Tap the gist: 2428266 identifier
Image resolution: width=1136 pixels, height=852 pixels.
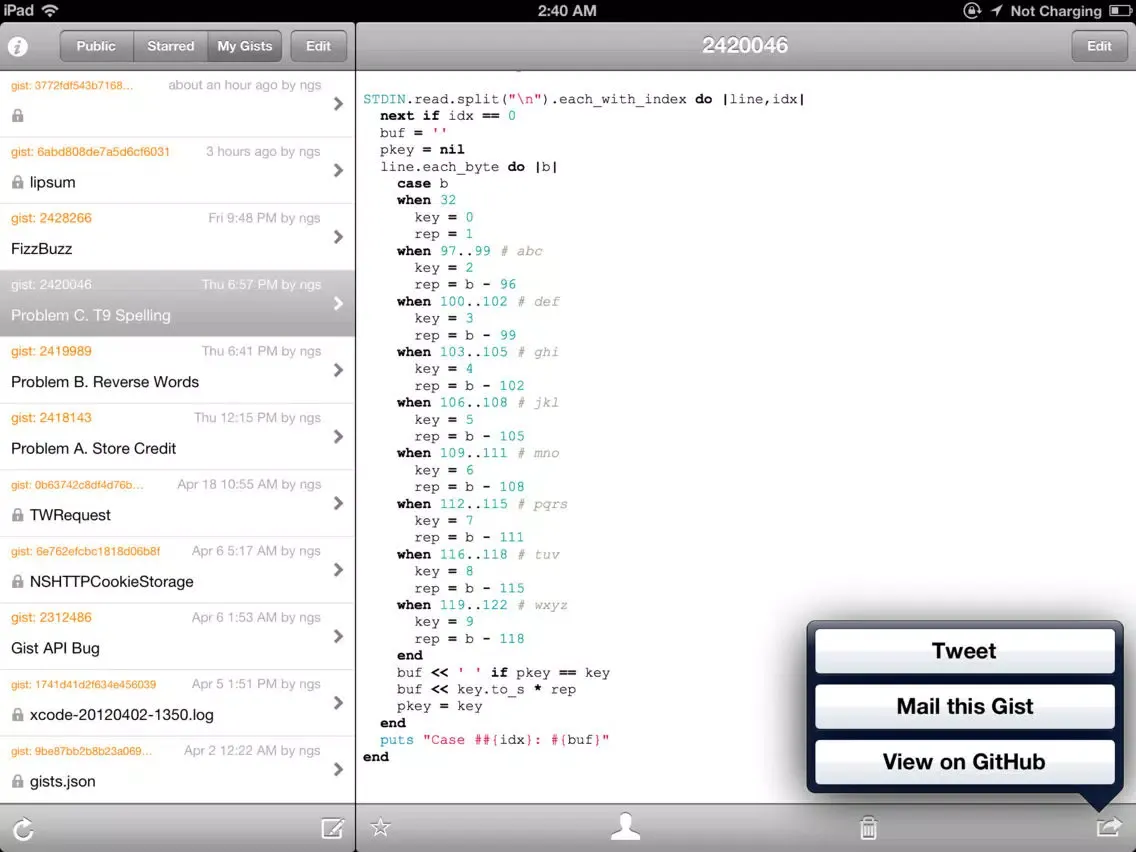click(51, 218)
